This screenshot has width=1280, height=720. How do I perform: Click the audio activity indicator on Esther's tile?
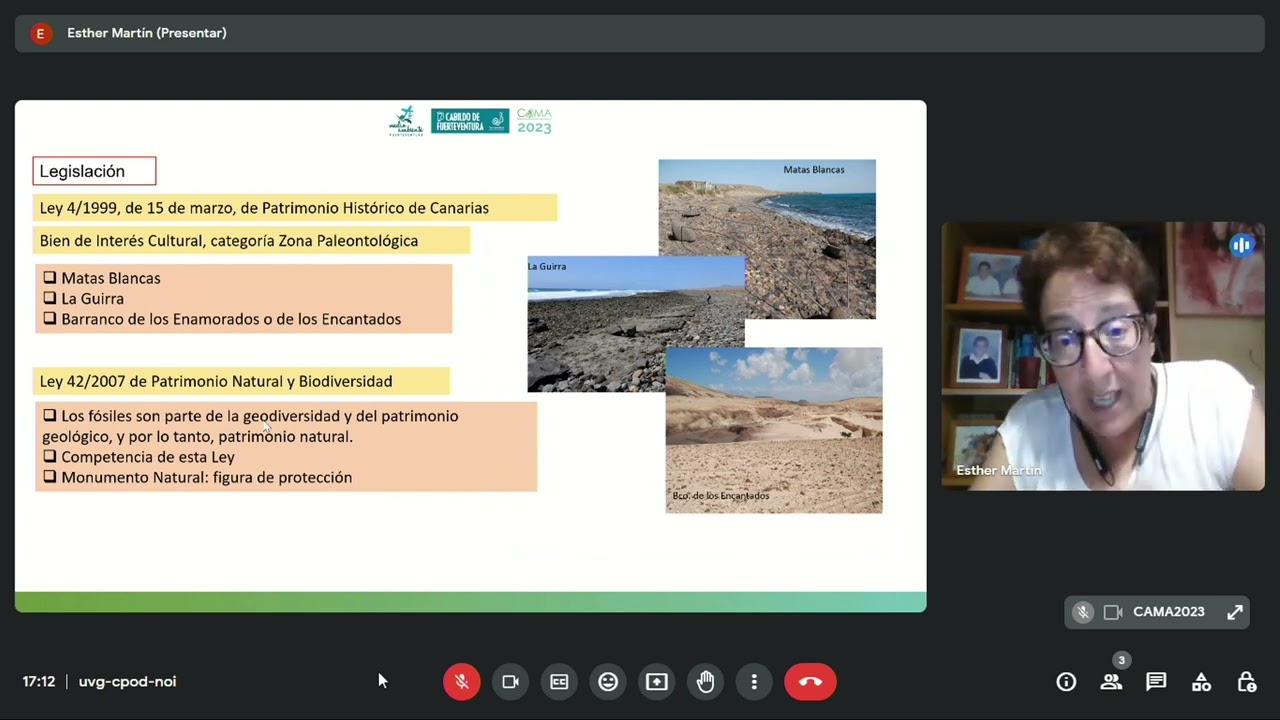1241,245
